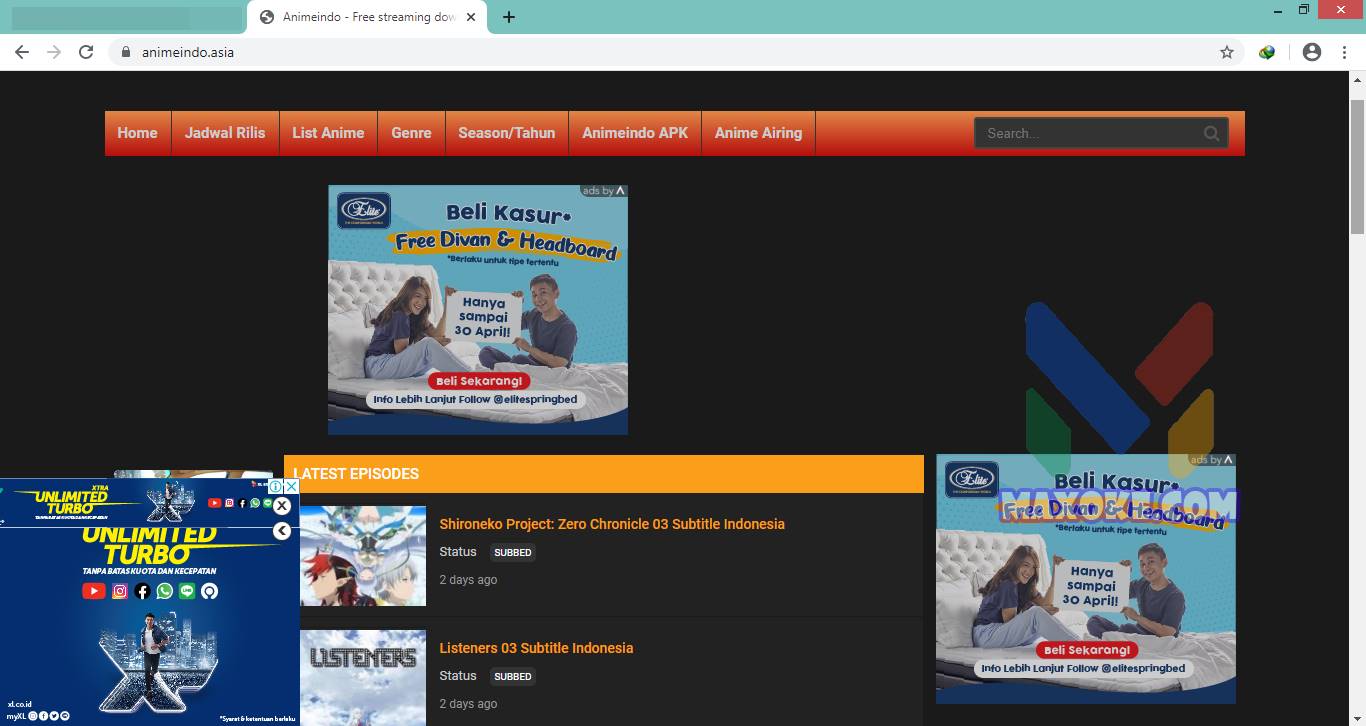Image resolution: width=1366 pixels, height=726 pixels.
Task: Open the List Anime page
Action: pyautogui.click(x=328, y=133)
